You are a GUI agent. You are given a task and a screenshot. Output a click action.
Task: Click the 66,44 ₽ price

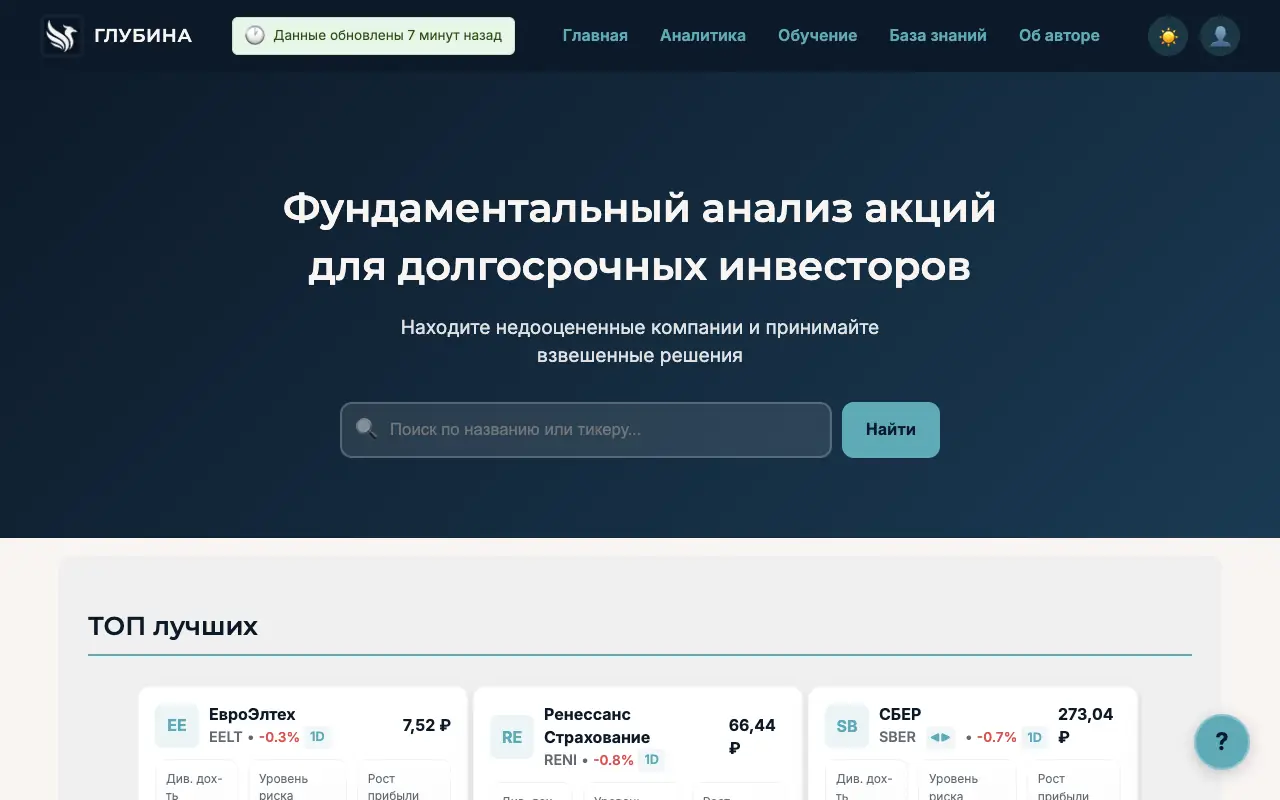pos(752,737)
